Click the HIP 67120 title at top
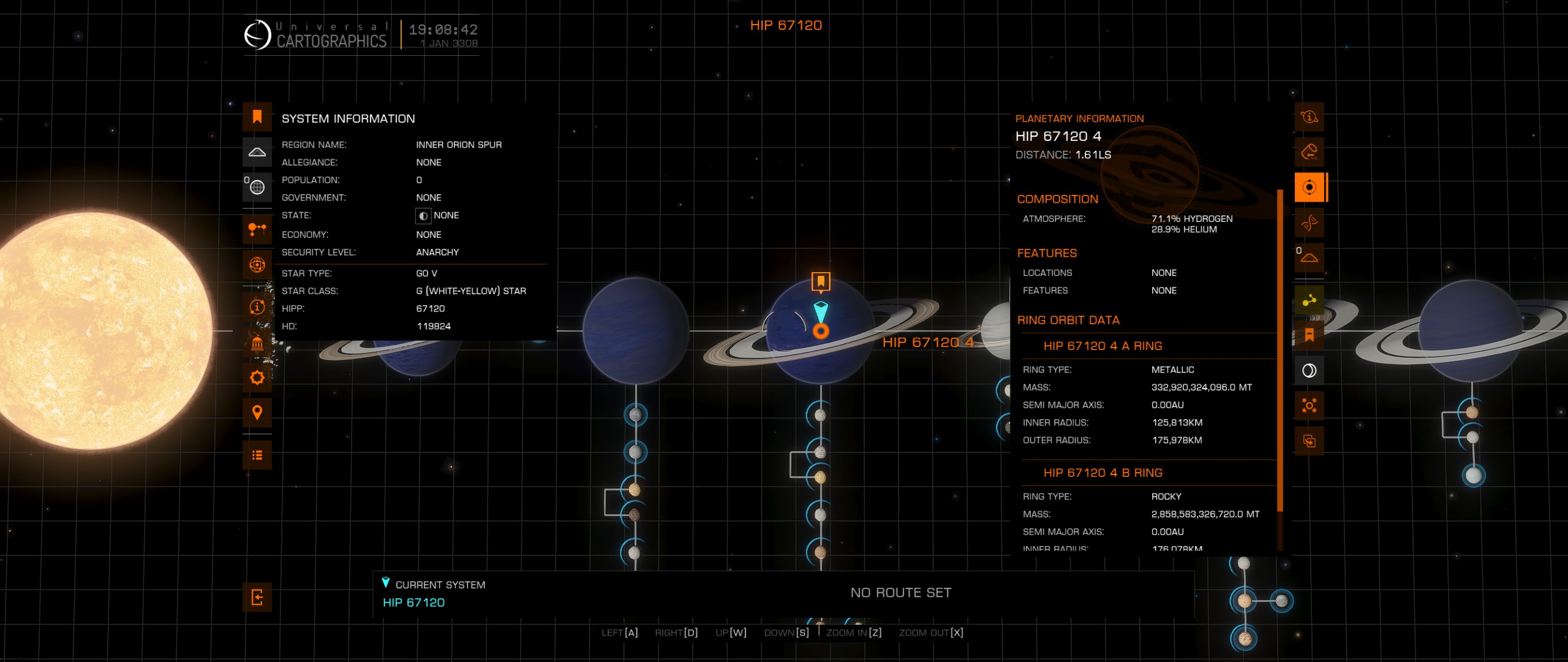 786,25
